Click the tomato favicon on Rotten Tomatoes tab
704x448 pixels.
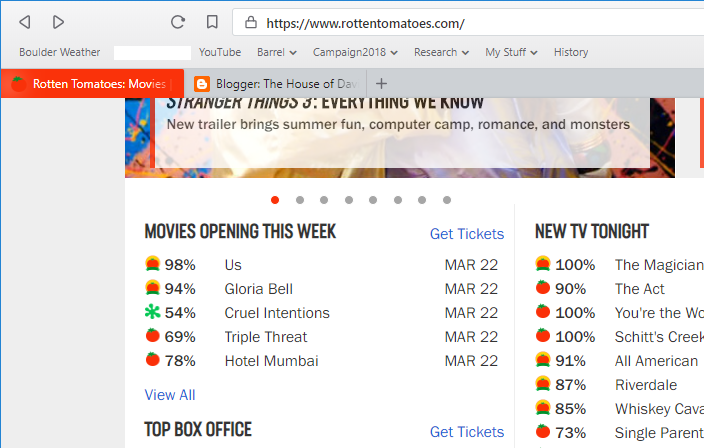point(18,83)
